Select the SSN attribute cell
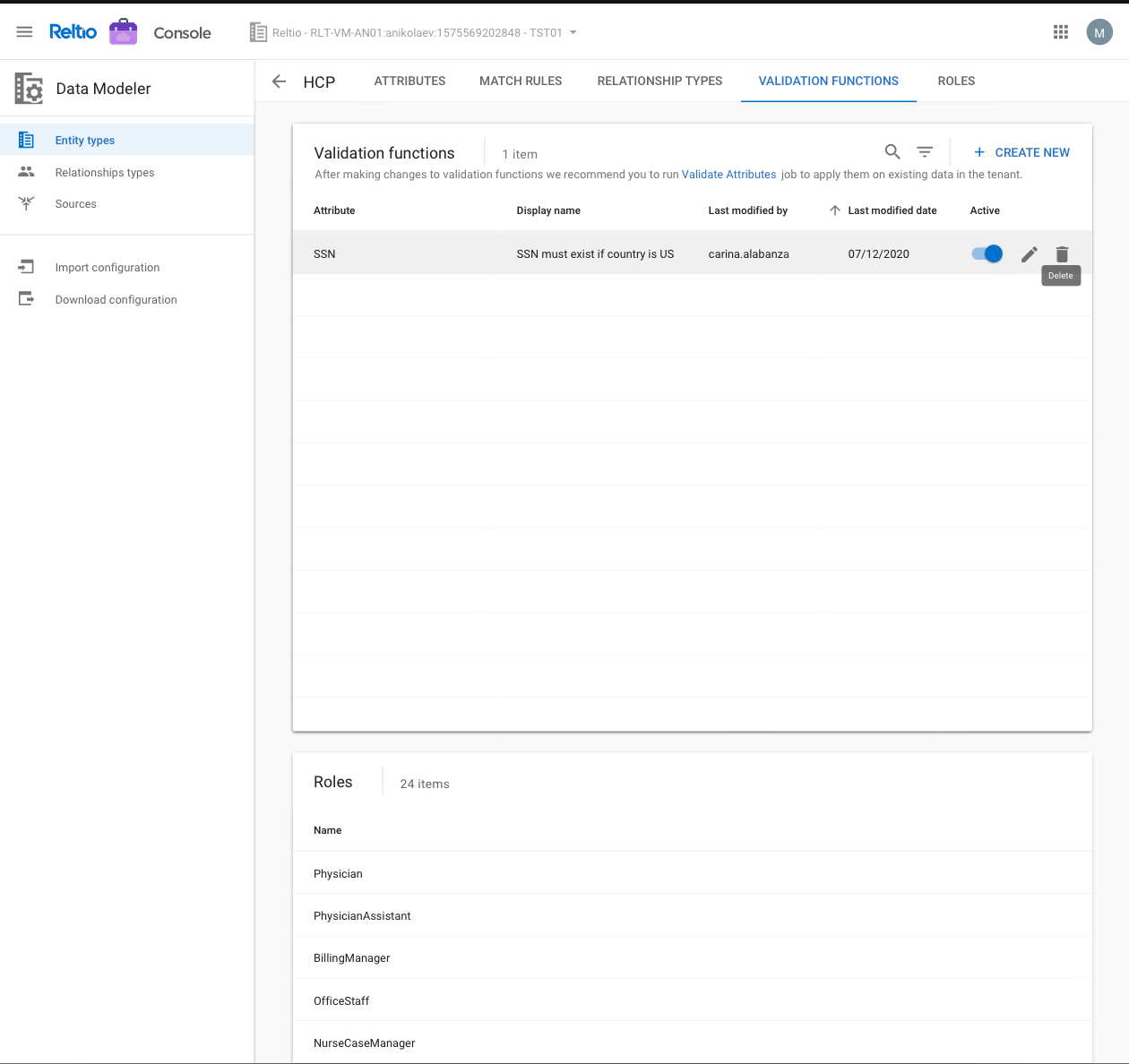Viewport: 1129px width, 1064px height. click(324, 254)
